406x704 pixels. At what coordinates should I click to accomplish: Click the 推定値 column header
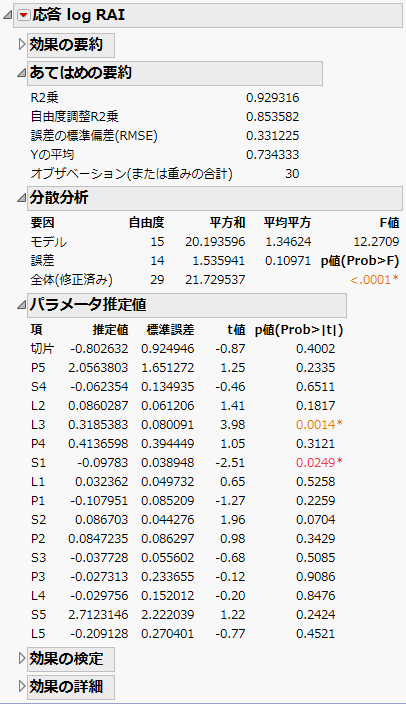click(110, 330)
